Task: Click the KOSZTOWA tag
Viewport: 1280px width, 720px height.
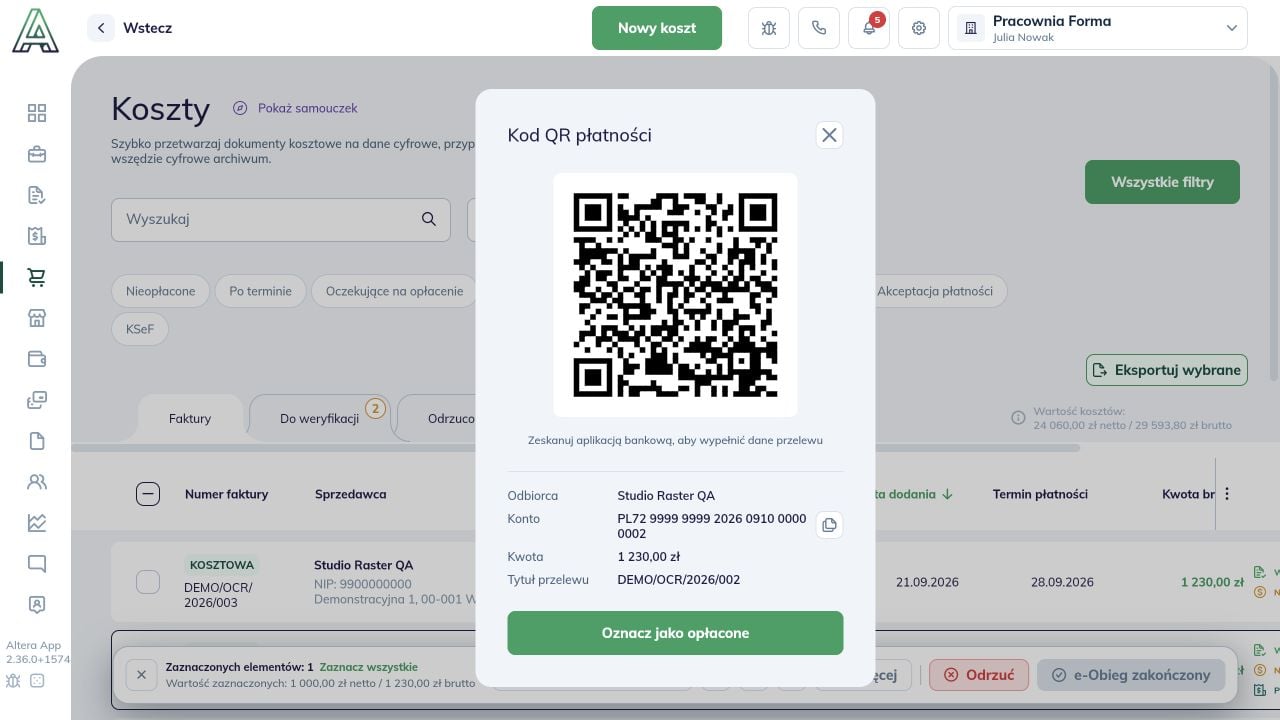Action: 222,565
